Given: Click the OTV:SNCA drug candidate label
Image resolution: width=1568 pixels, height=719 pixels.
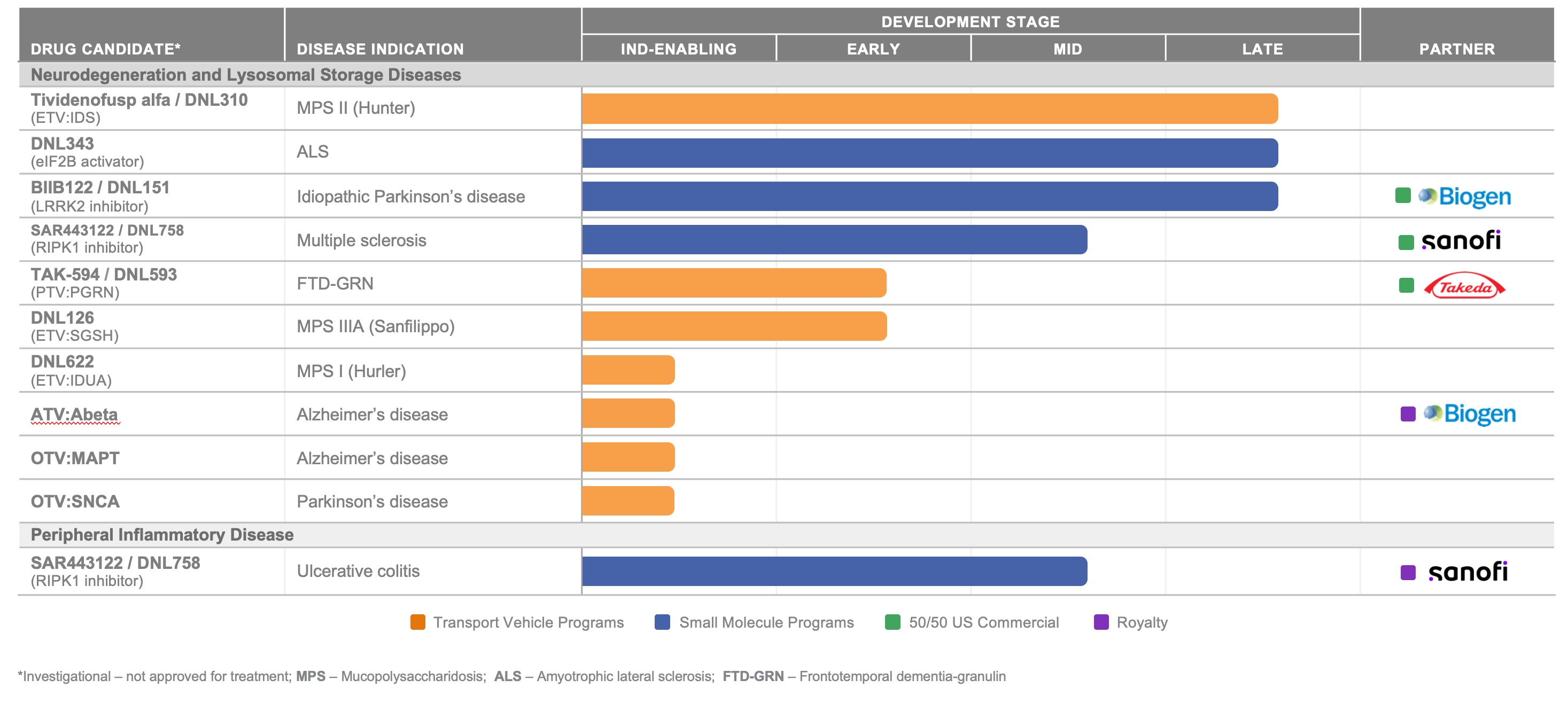Looking at the screenshot, I should tap(75, 501).
